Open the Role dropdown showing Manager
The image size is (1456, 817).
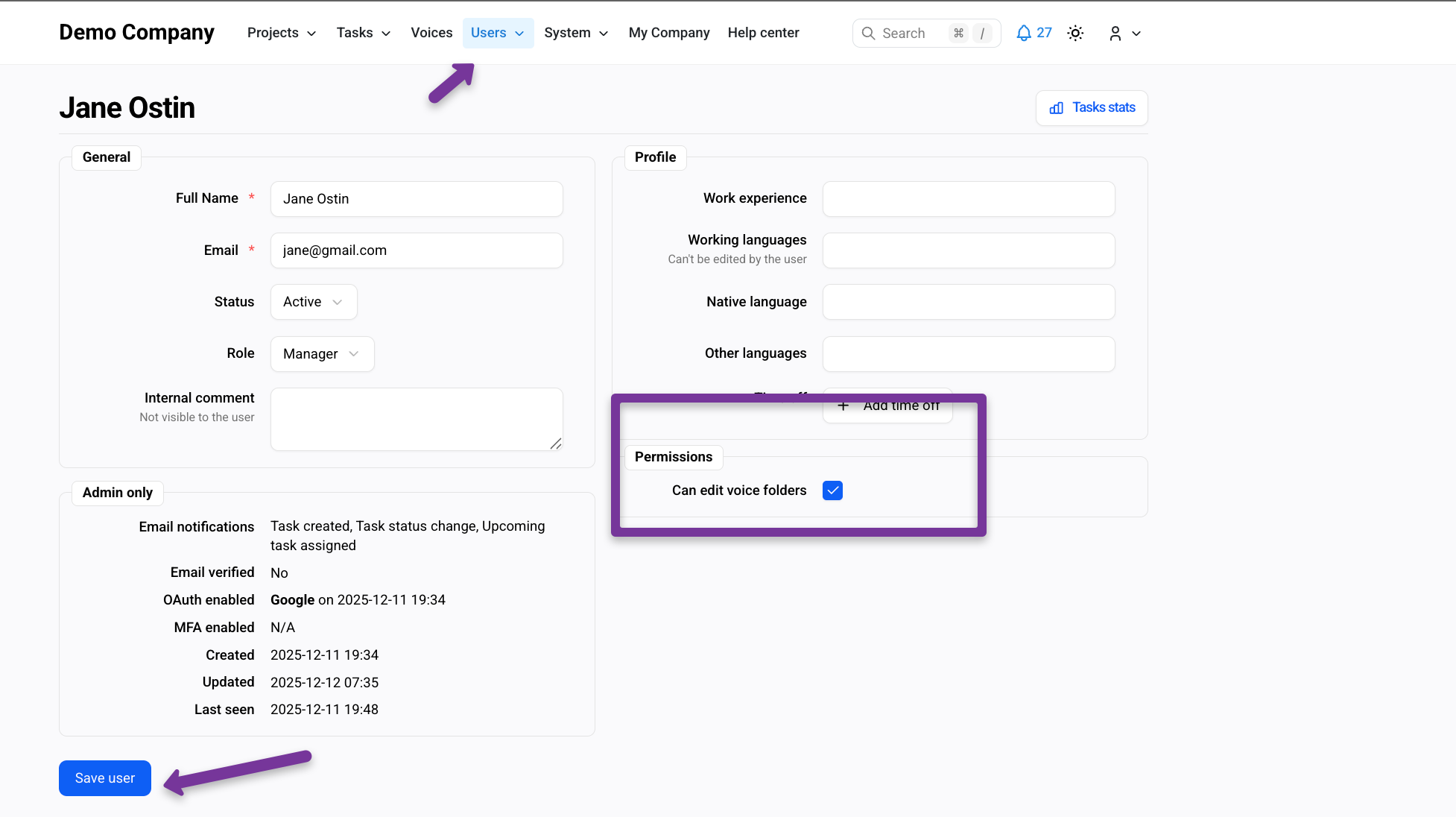[x=322, y=354]
